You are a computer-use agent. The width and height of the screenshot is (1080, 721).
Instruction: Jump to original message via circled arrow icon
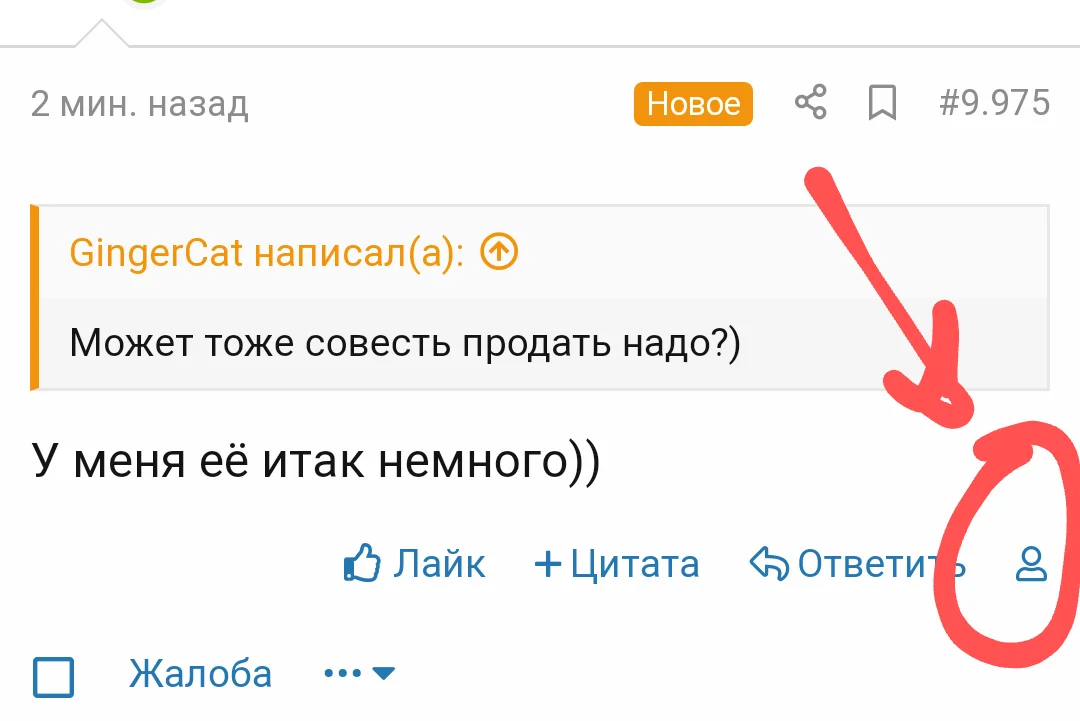(x=497, y=252)
